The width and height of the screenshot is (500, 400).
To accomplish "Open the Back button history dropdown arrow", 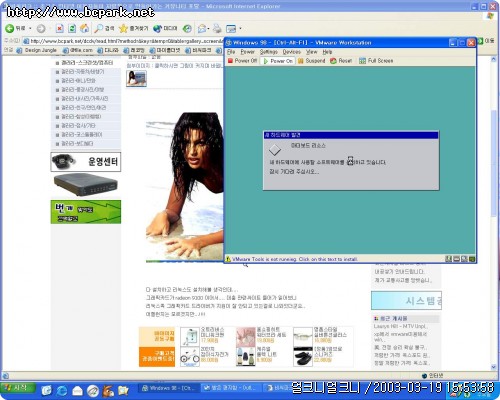I will (x=30, y=29).
